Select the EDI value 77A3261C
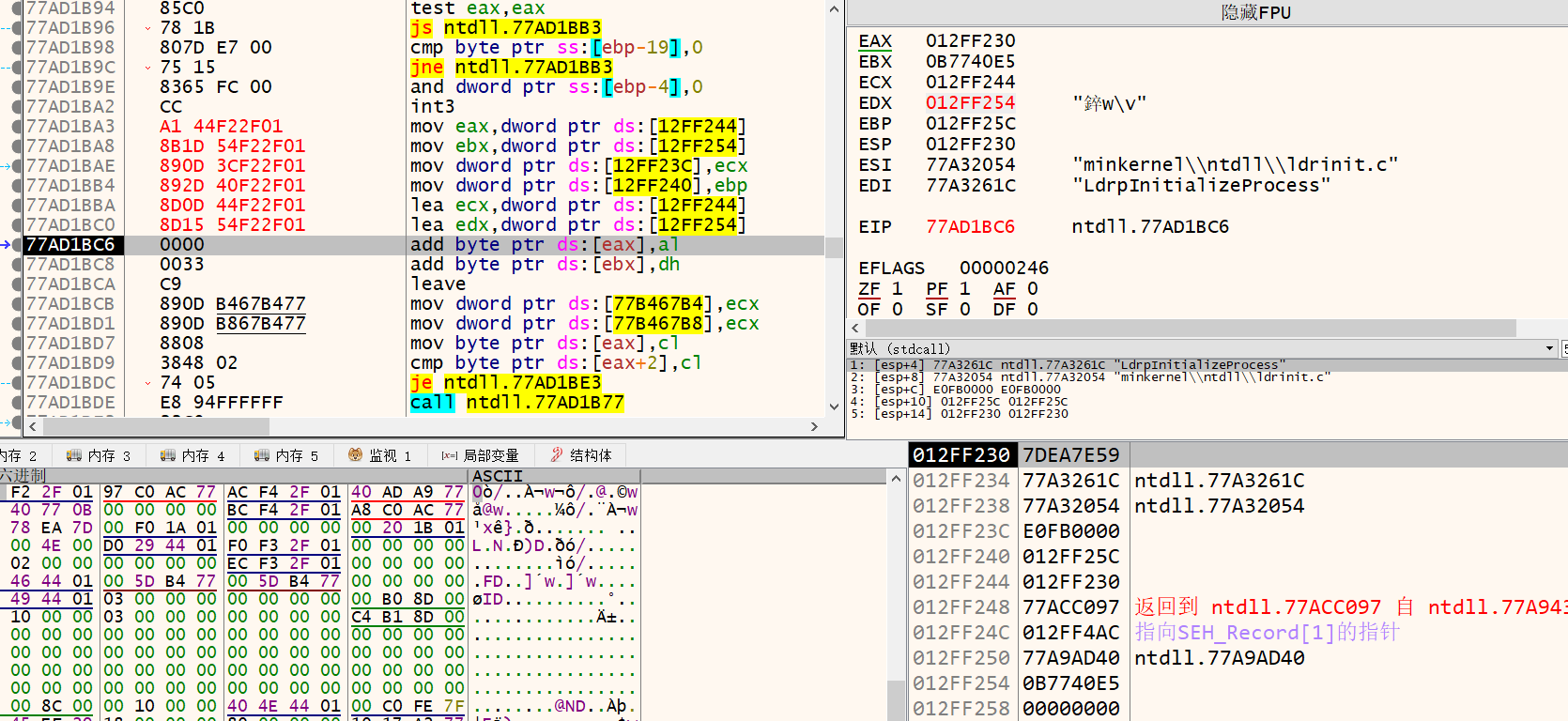The width and height of the screenshot is (1568, 721). (x=971, y=185)
